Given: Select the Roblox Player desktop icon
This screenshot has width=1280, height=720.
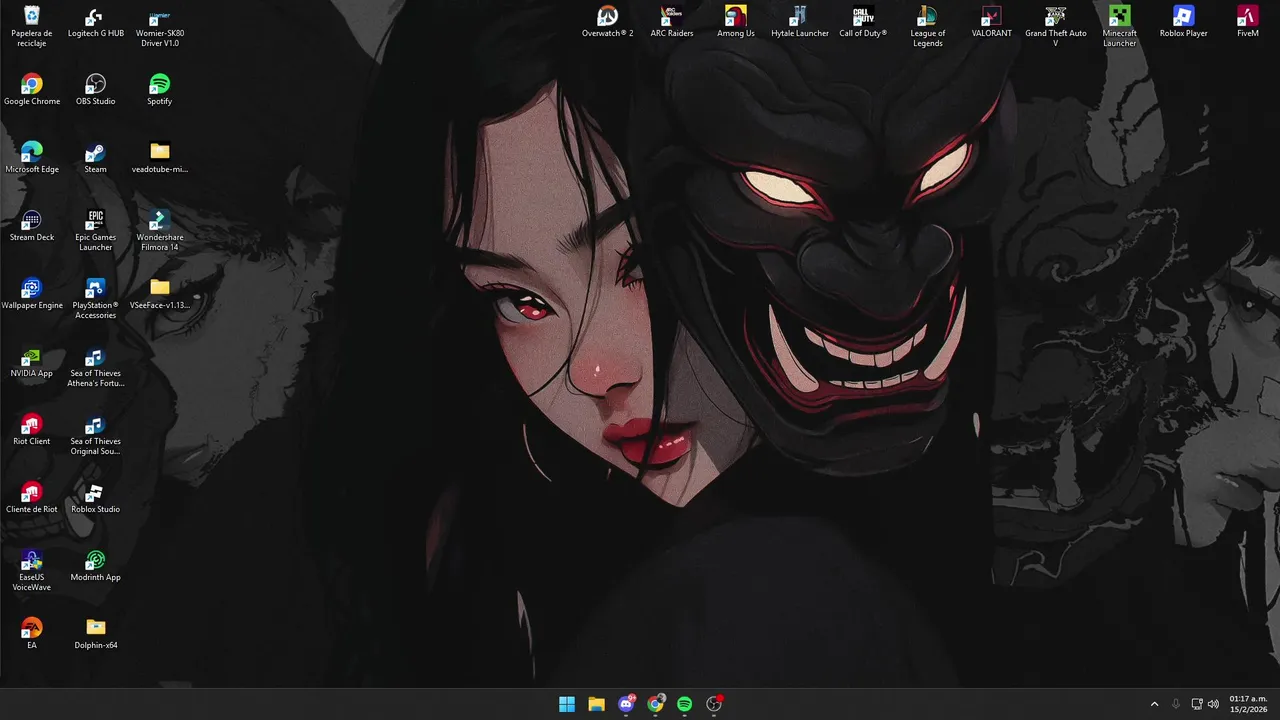Looking at the screenshot, I should [x=1184, y=22].
